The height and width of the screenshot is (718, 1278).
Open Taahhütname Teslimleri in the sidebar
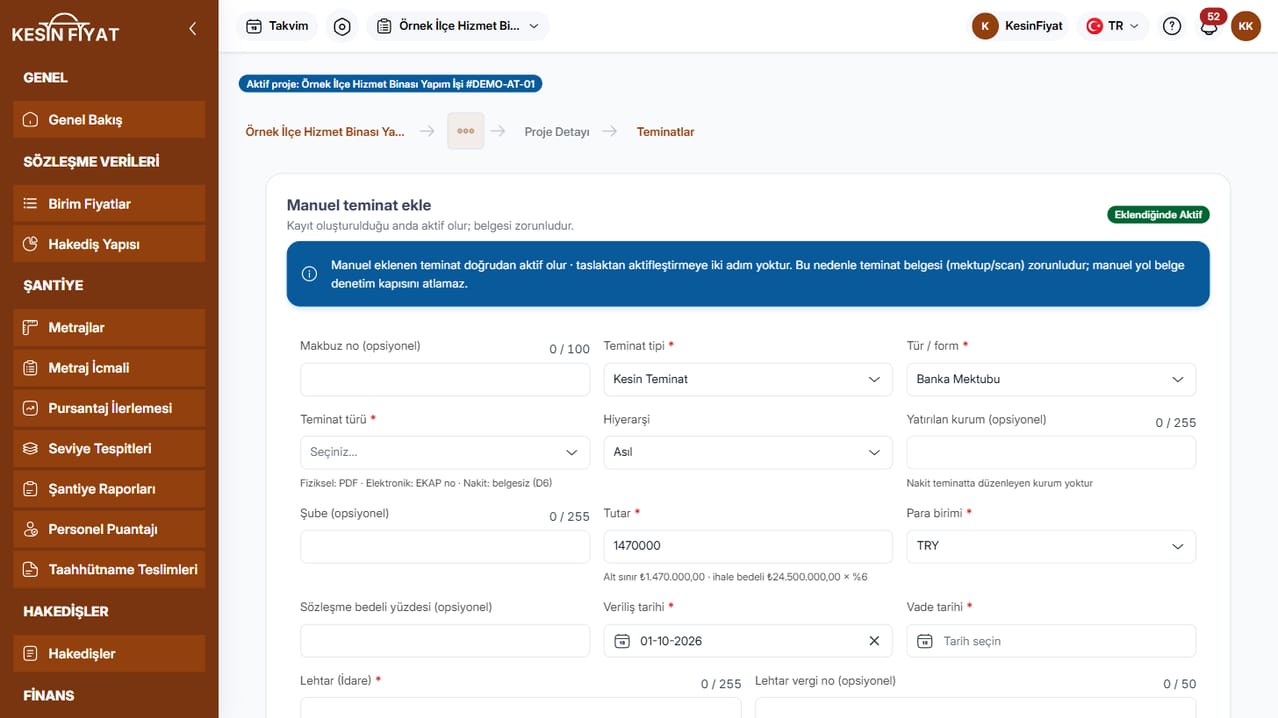(109, 570)
